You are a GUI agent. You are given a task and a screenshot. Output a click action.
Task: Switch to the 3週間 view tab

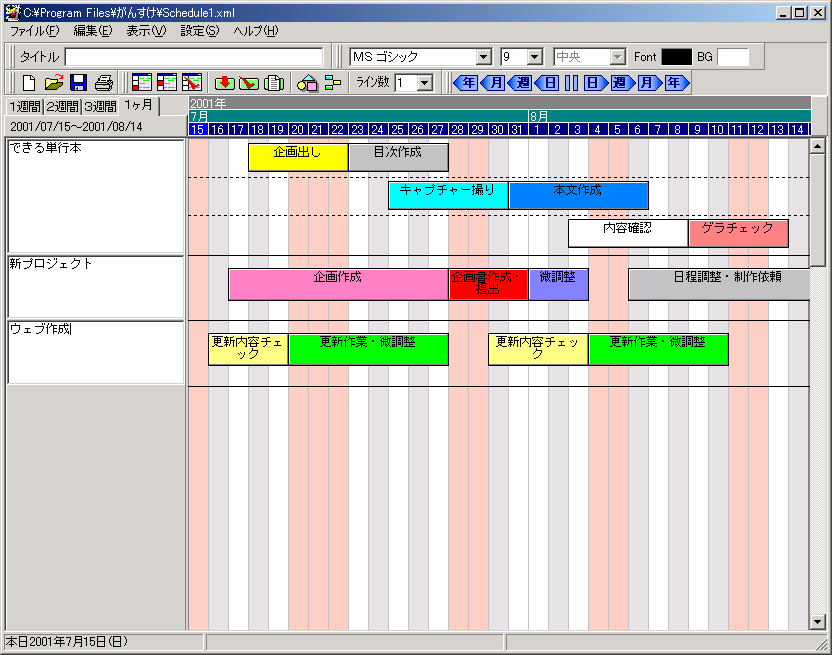(x=100, y=107)
